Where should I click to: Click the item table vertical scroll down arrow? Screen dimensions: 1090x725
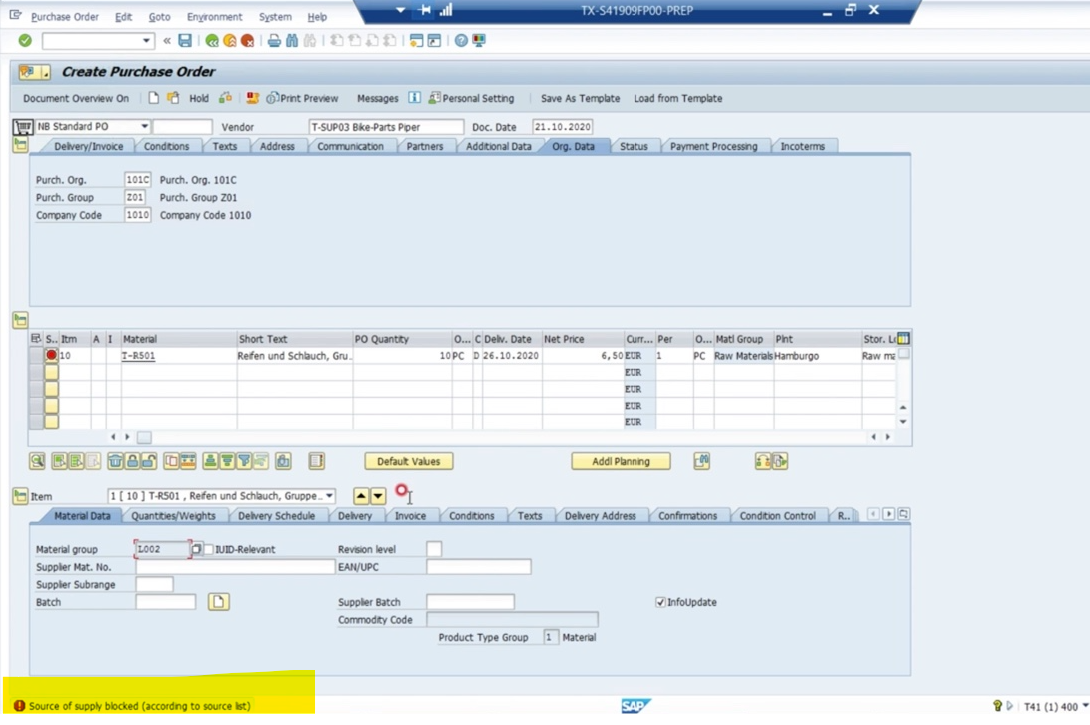pos(903,422)
